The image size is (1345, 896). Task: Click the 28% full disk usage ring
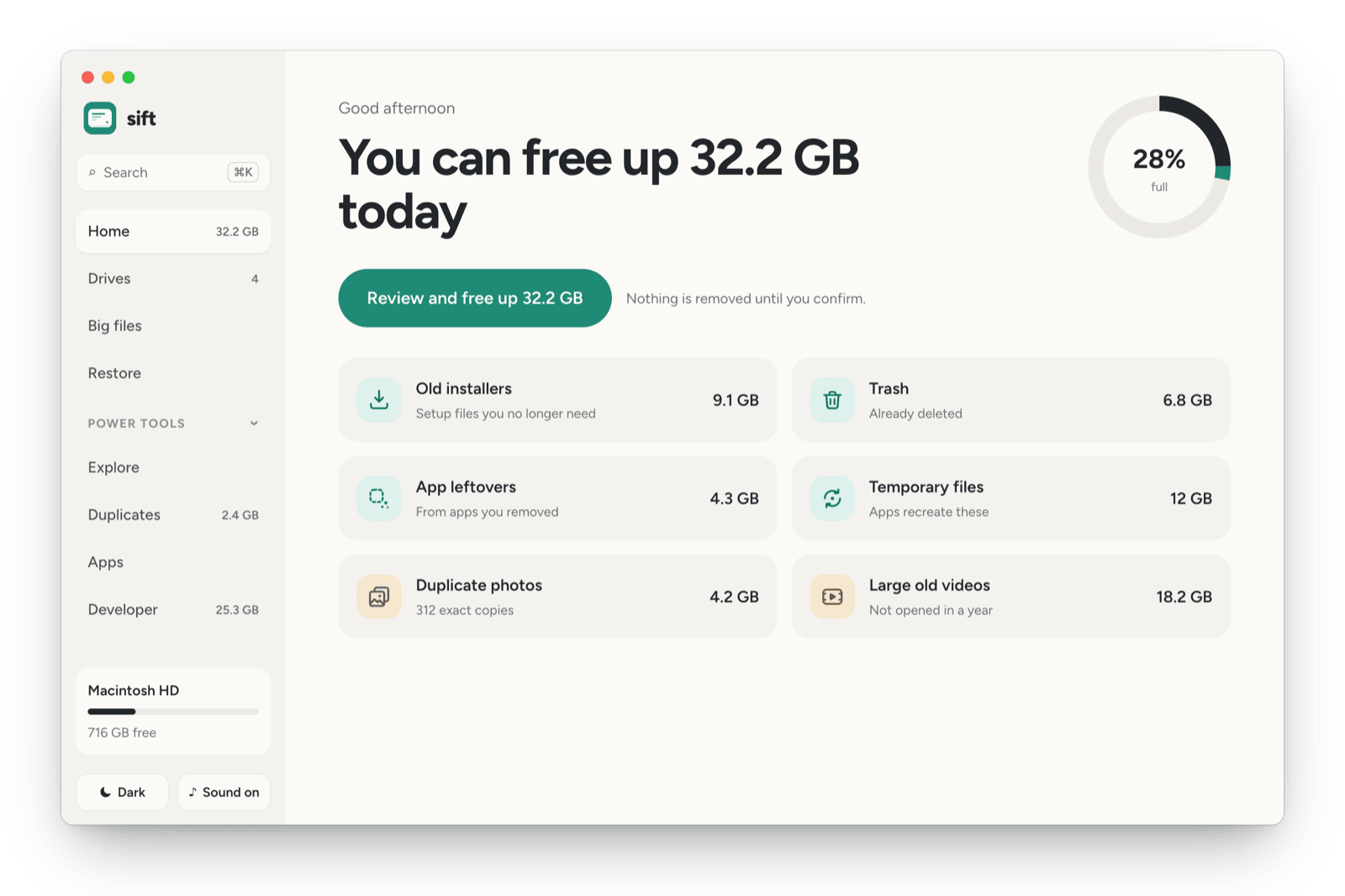point(1159,166)
